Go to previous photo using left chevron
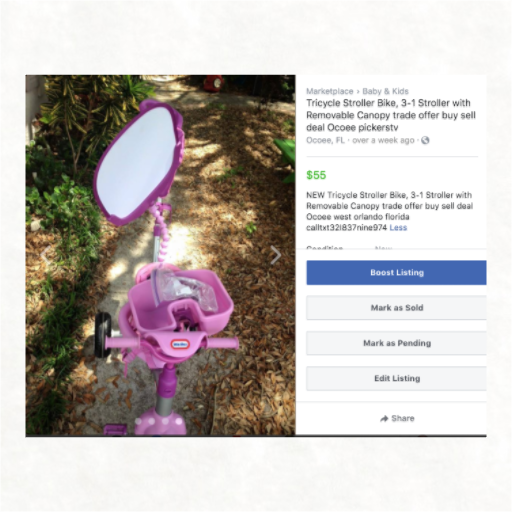The width and height of the screenshot is (512, 512). coord(45,255)
